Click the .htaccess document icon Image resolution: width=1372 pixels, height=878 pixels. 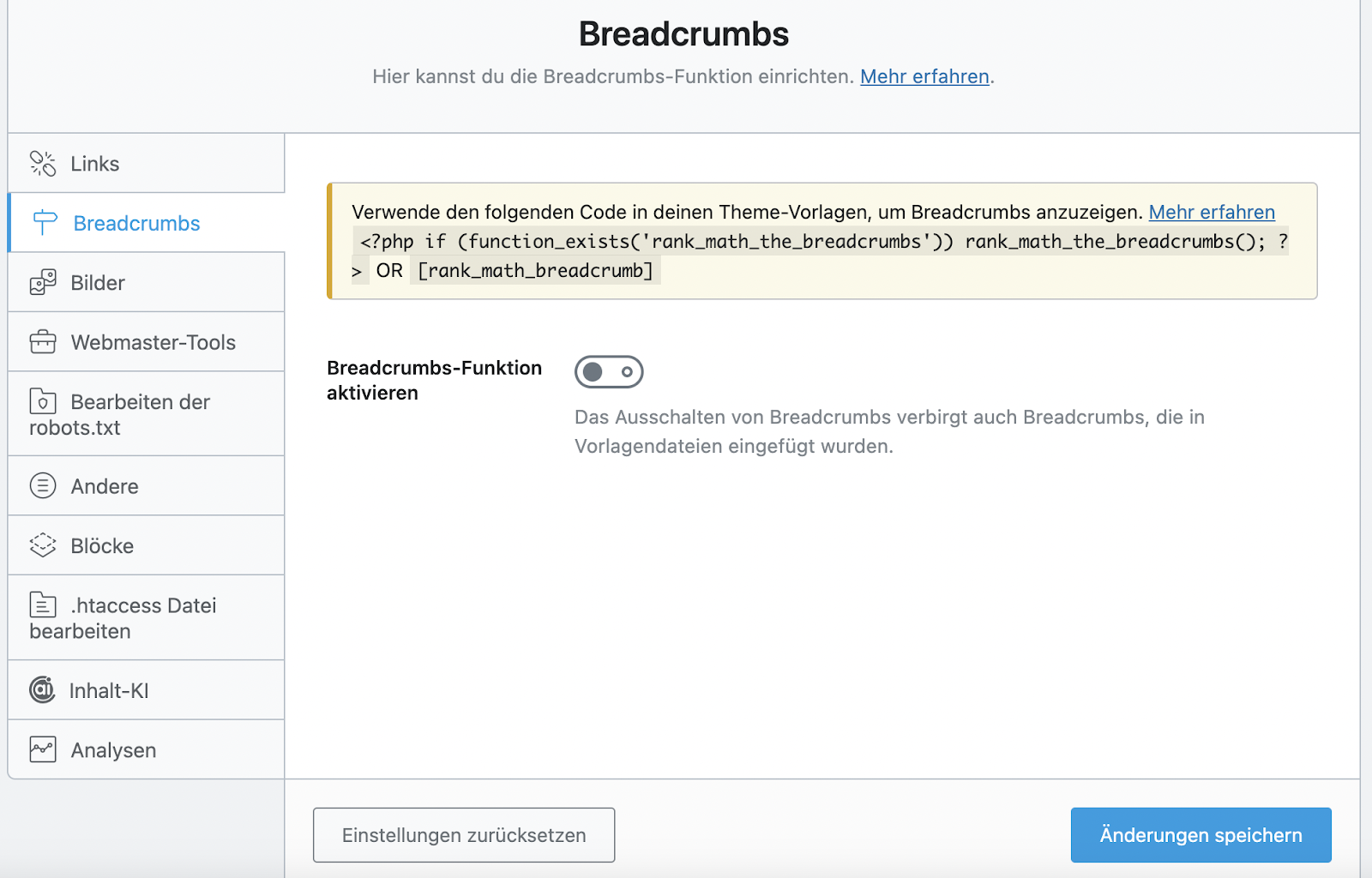click(x=43, y=605)
